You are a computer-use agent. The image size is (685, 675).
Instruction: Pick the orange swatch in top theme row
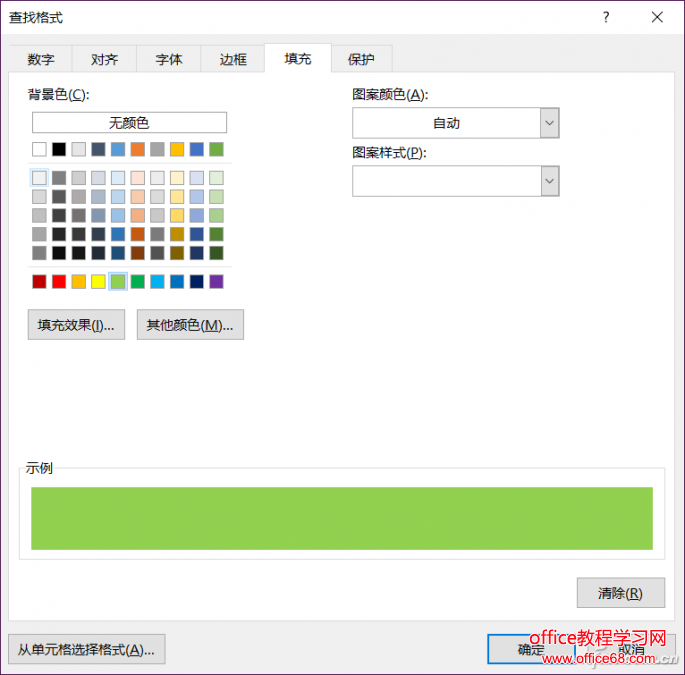[138, 149]
